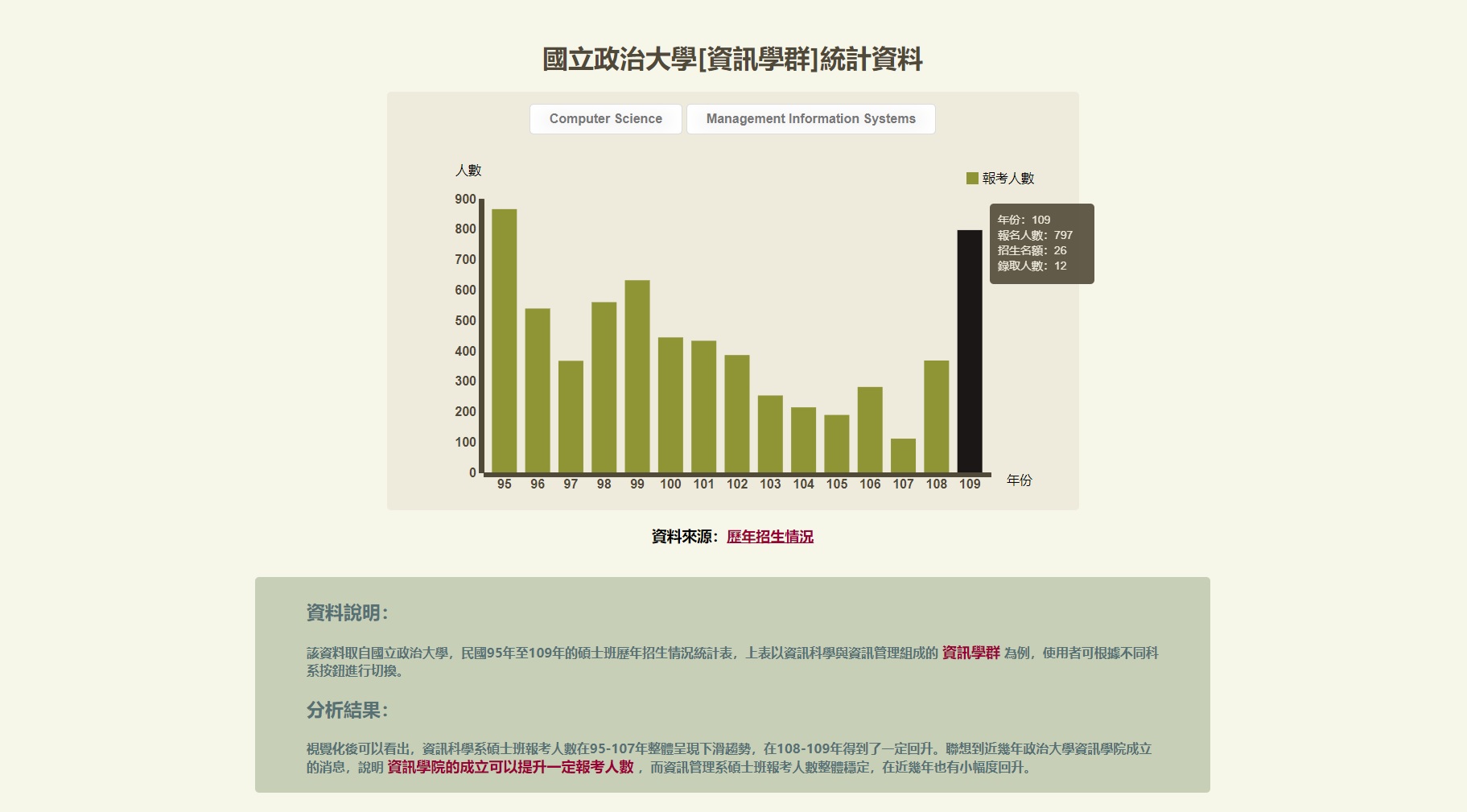Click the 人數 y-axis title
The image size is (1467, 812).
[x=468, y=171]
